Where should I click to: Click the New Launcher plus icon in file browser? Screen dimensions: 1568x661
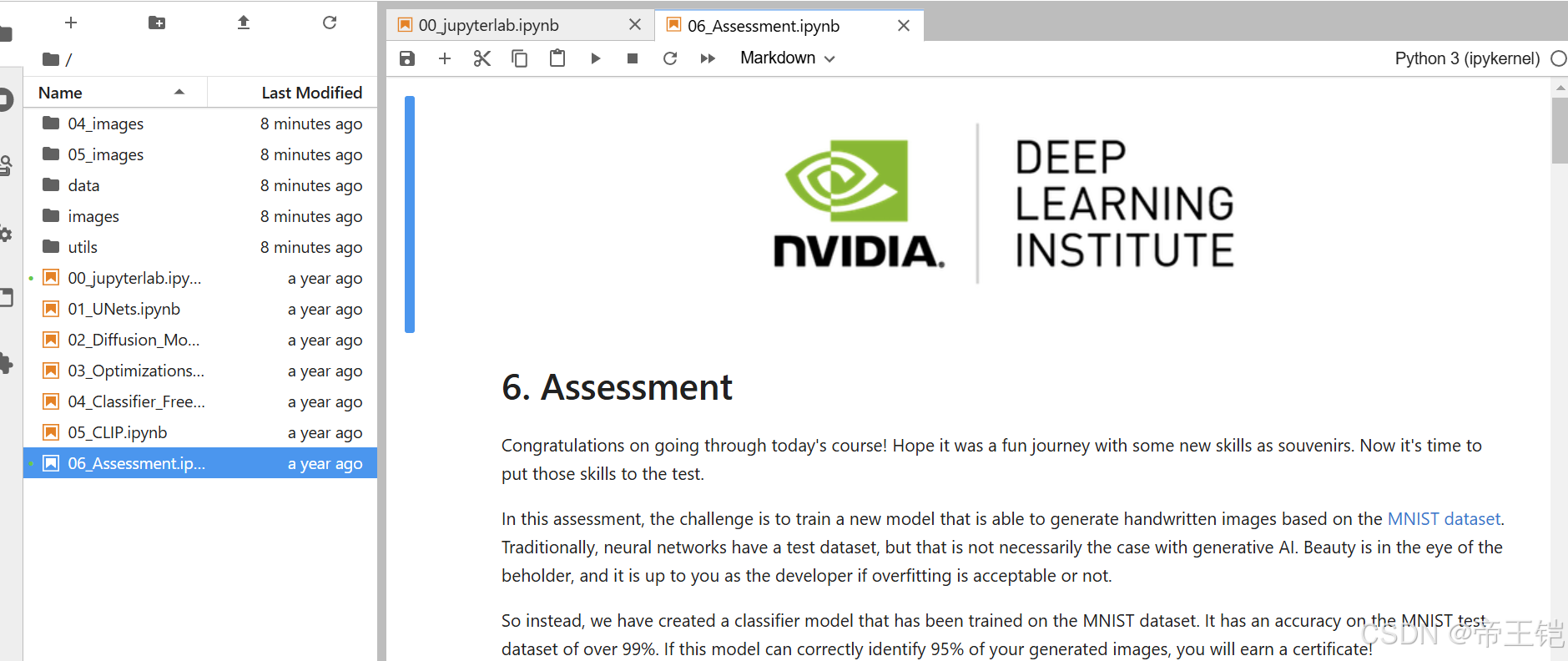(71, 23)
